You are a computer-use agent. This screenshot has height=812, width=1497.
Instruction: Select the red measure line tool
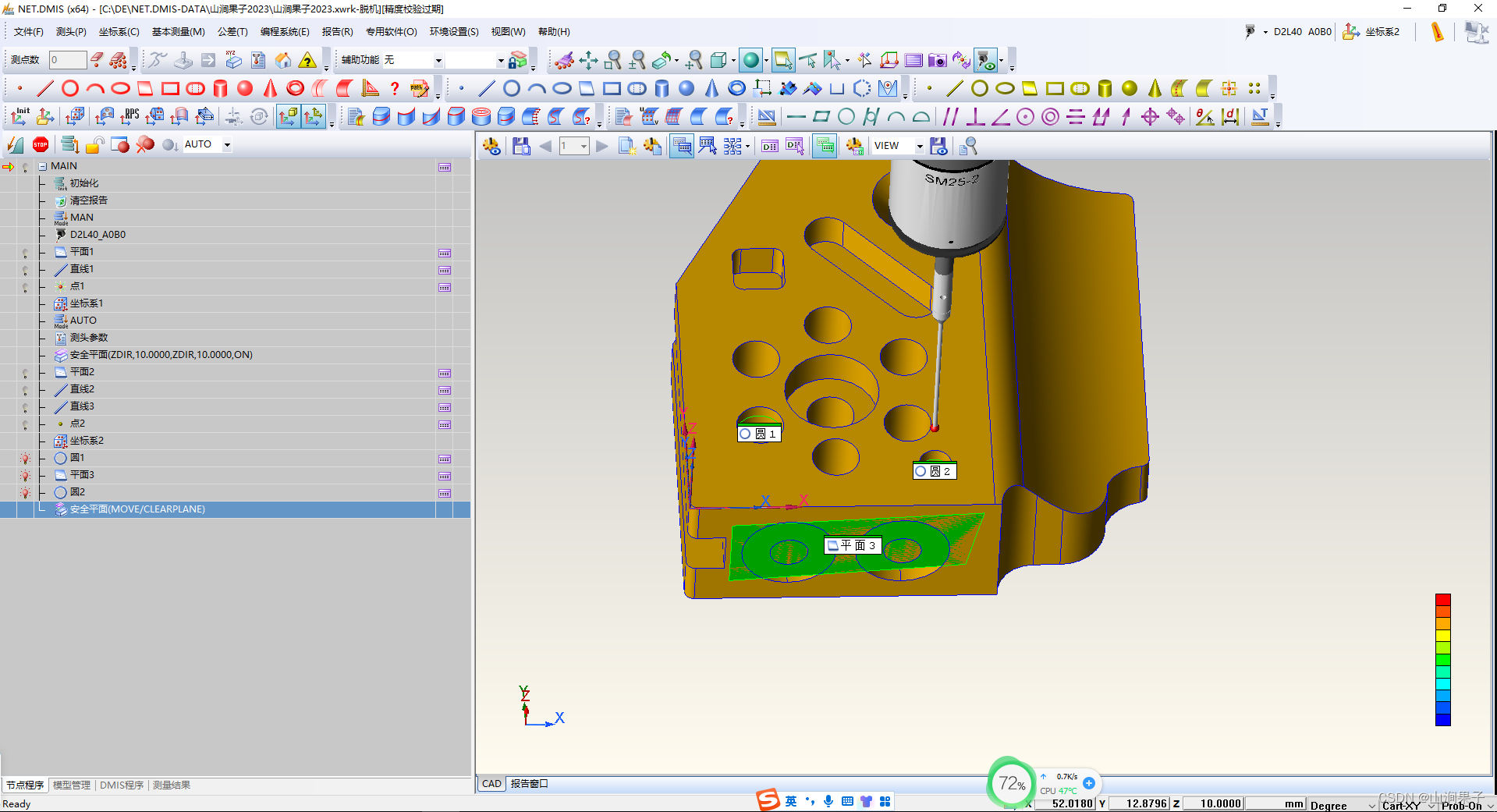[45, 88]
